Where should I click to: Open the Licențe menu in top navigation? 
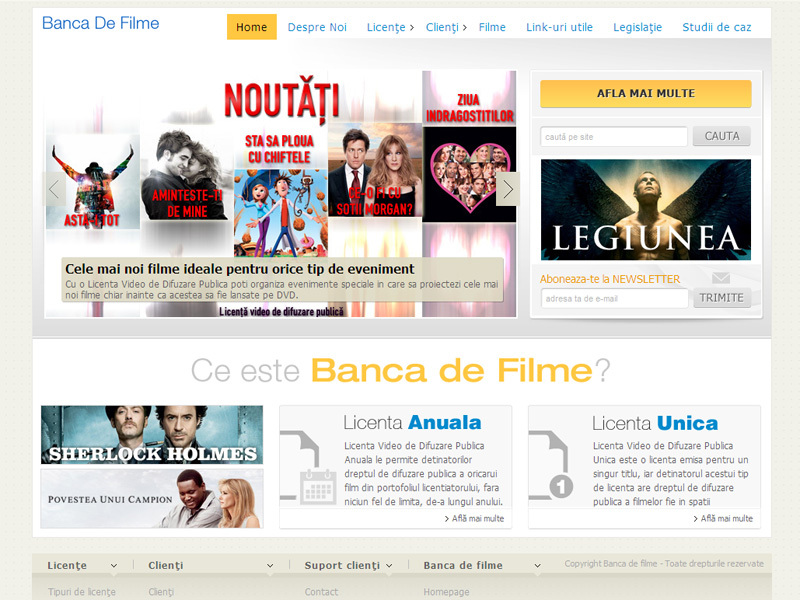(390, 27)
